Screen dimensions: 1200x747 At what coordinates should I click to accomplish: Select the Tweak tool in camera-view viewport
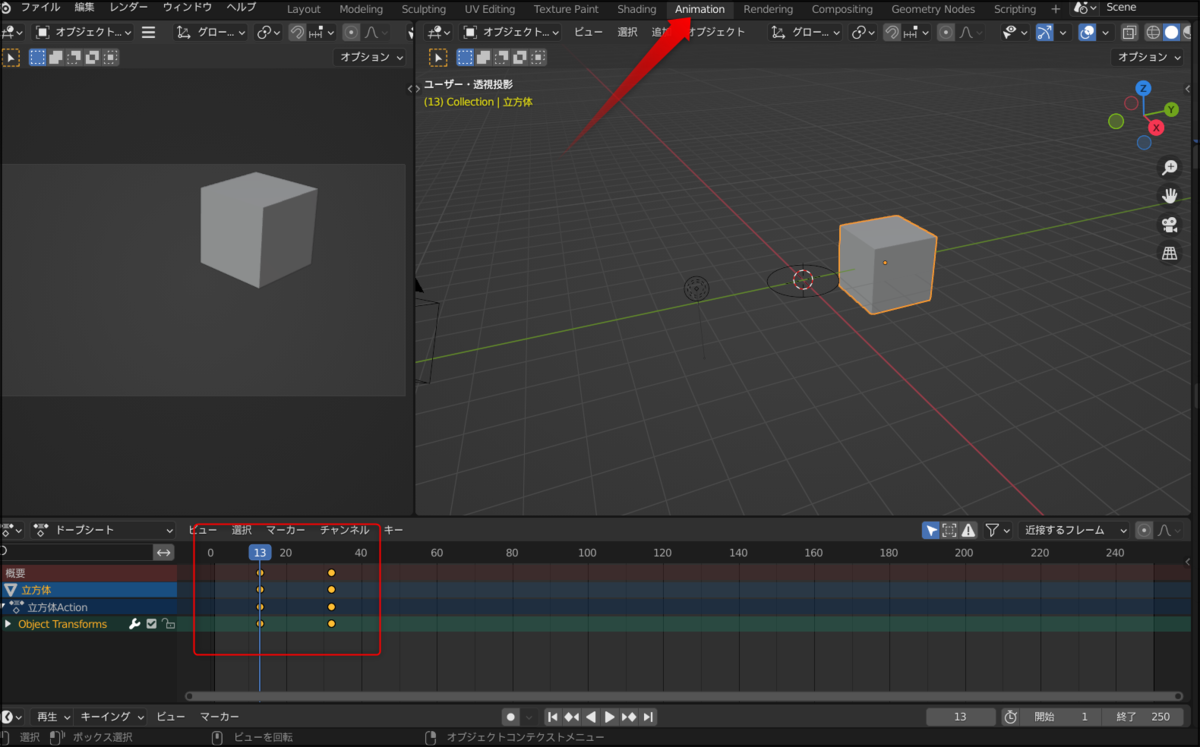pos(10,58)
